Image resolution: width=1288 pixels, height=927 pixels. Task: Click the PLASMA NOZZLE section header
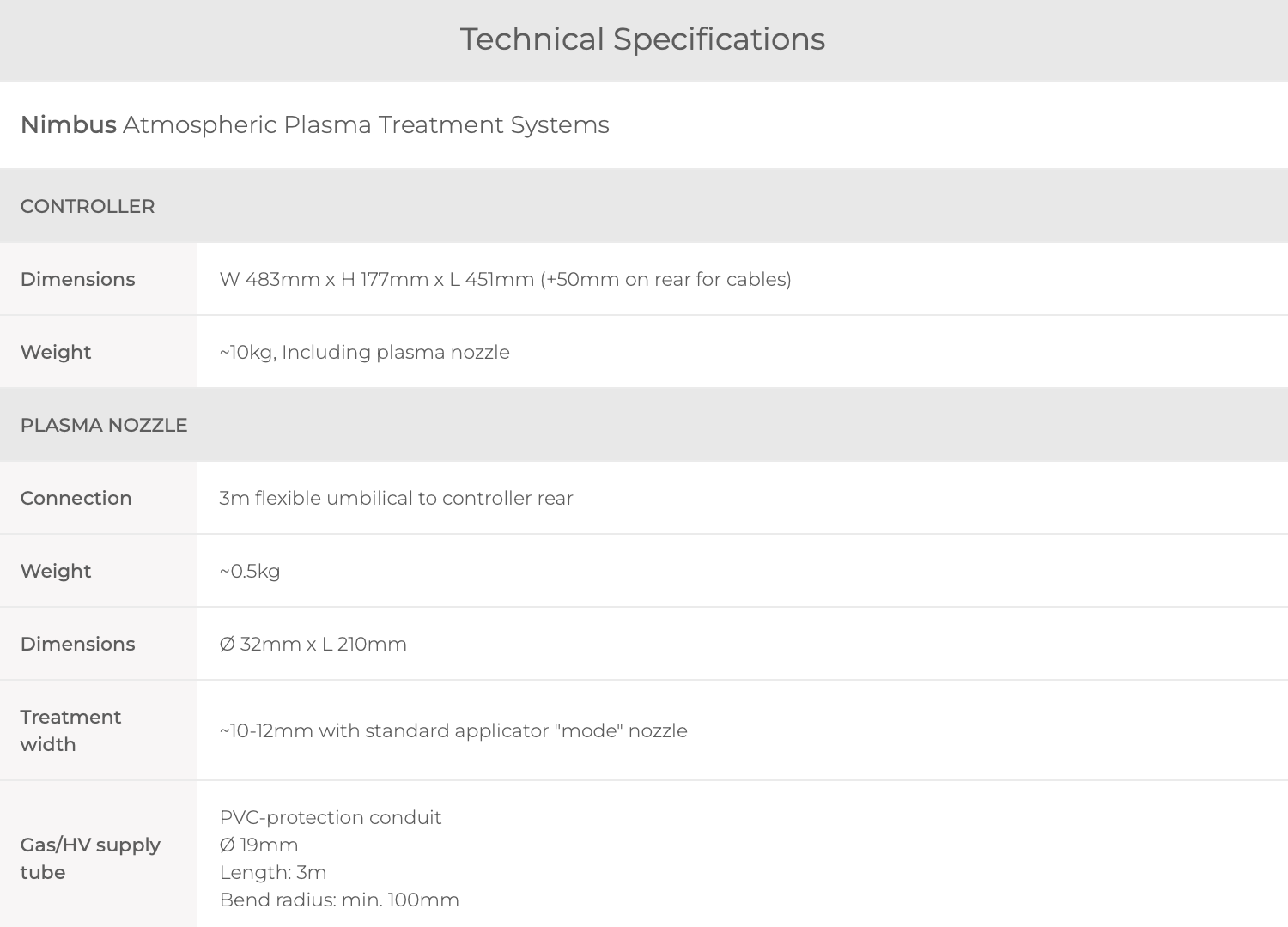coord(104,426)
